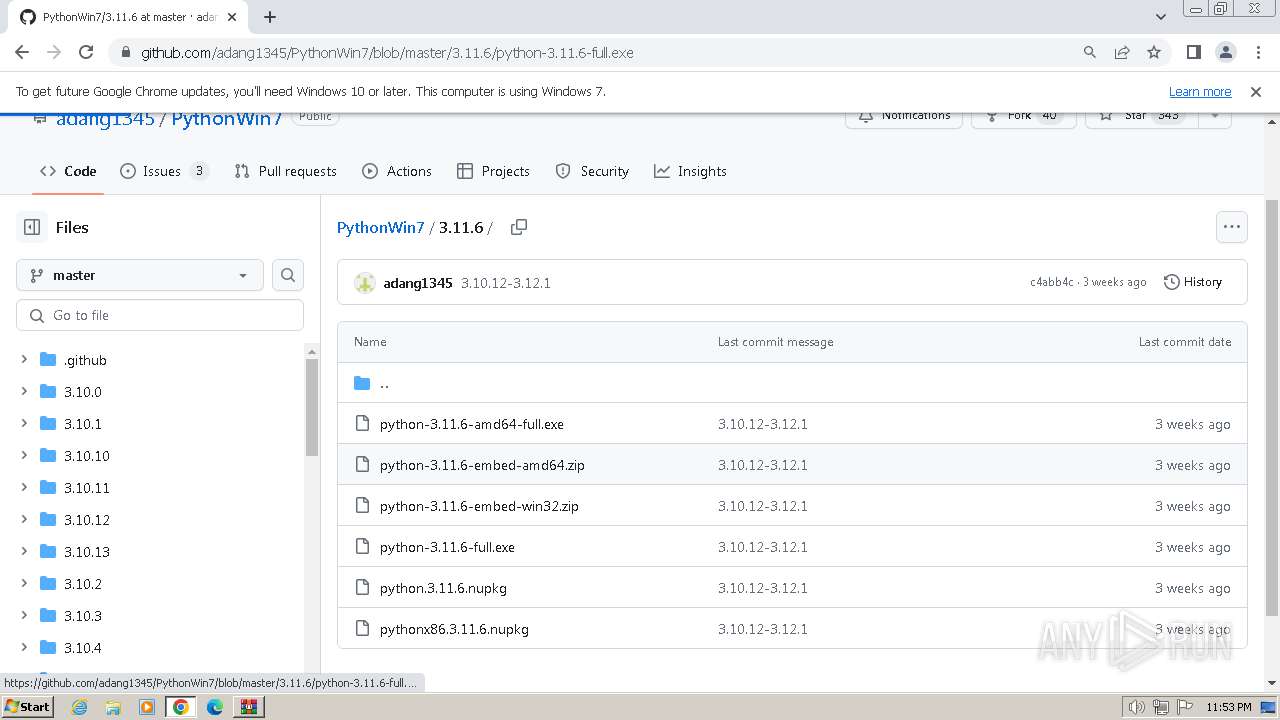The image size is (1280, 720).
Task: Open adang1345 commit author link
Action: click(x=418, y=283)
